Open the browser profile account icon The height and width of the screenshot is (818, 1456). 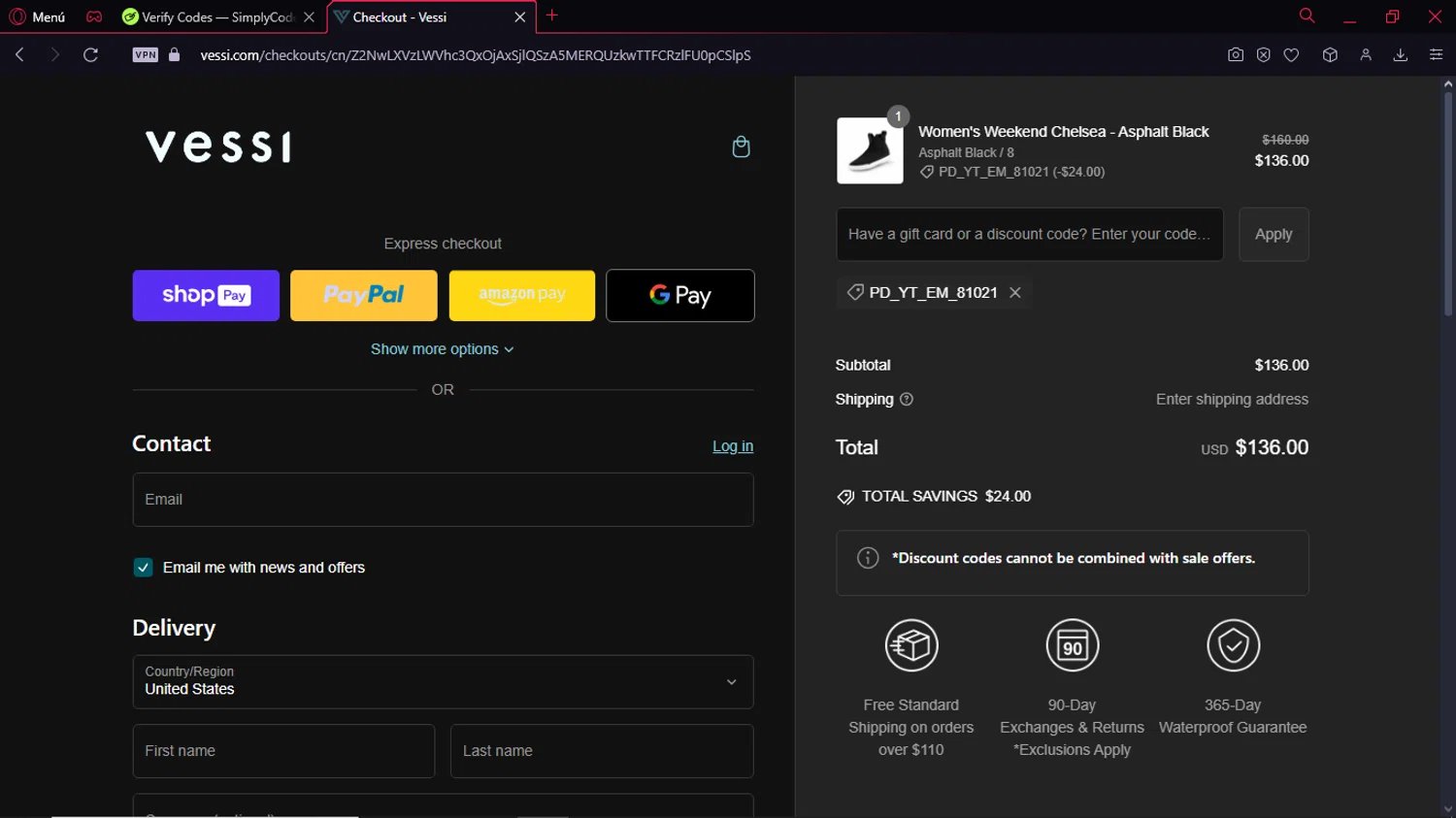(x=1366, y=55)
